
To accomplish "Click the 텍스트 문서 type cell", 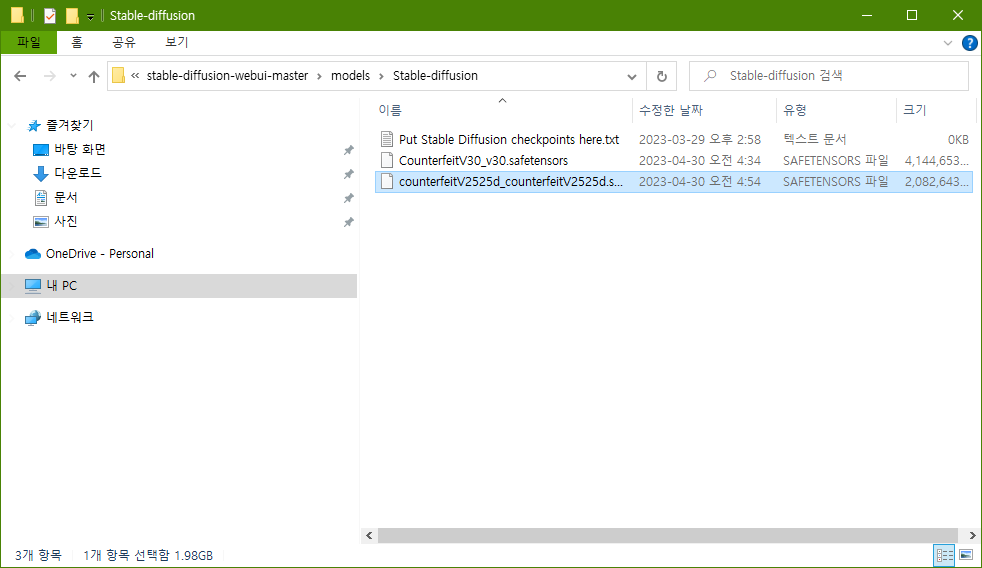I will click(x=814, y=139).
